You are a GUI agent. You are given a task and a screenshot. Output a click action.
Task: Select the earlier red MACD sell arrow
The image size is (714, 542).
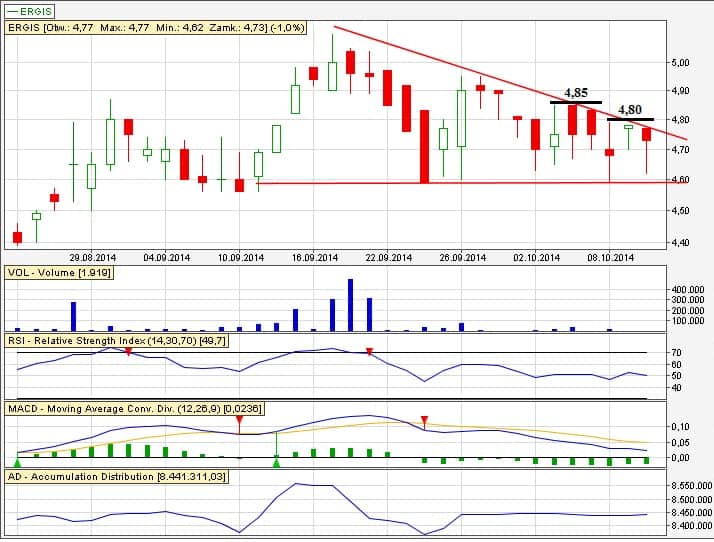coord(239,420)
